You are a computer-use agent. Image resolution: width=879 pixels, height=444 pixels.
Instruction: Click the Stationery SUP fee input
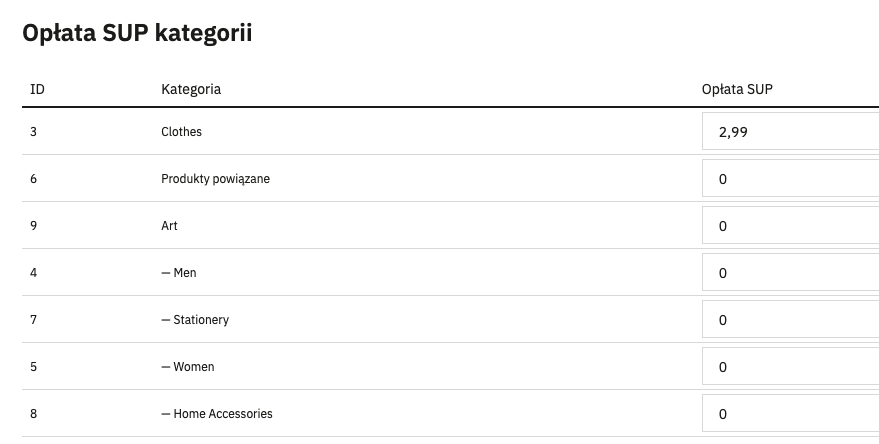coord(790,320)
